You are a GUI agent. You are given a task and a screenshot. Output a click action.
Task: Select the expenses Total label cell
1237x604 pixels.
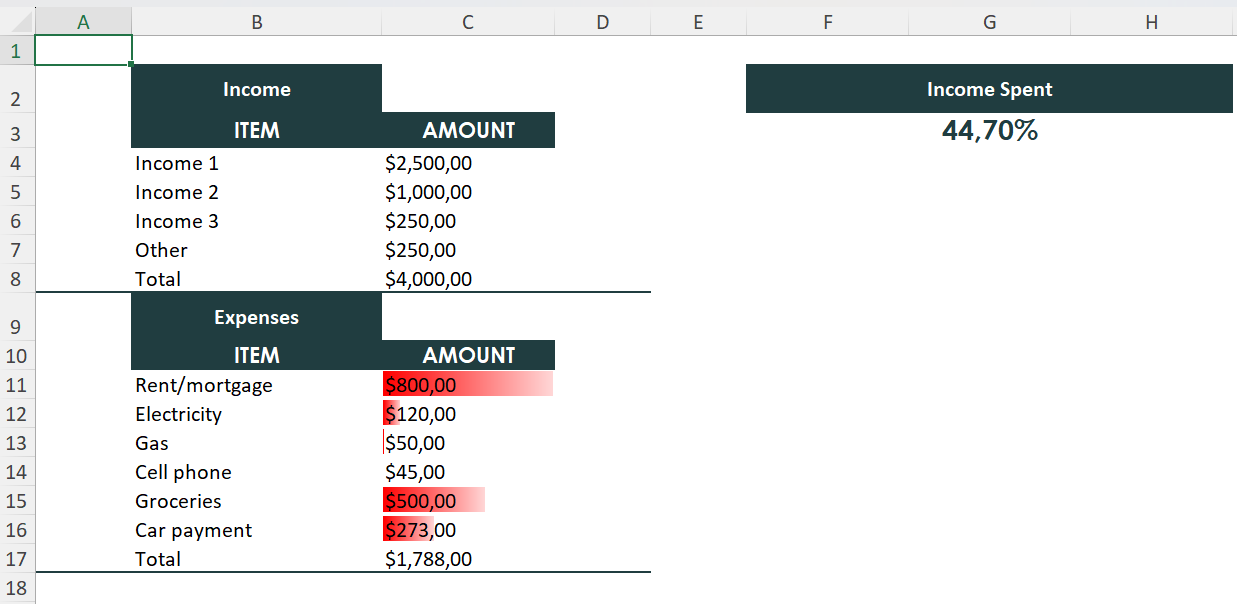click(x=256, y=559)
